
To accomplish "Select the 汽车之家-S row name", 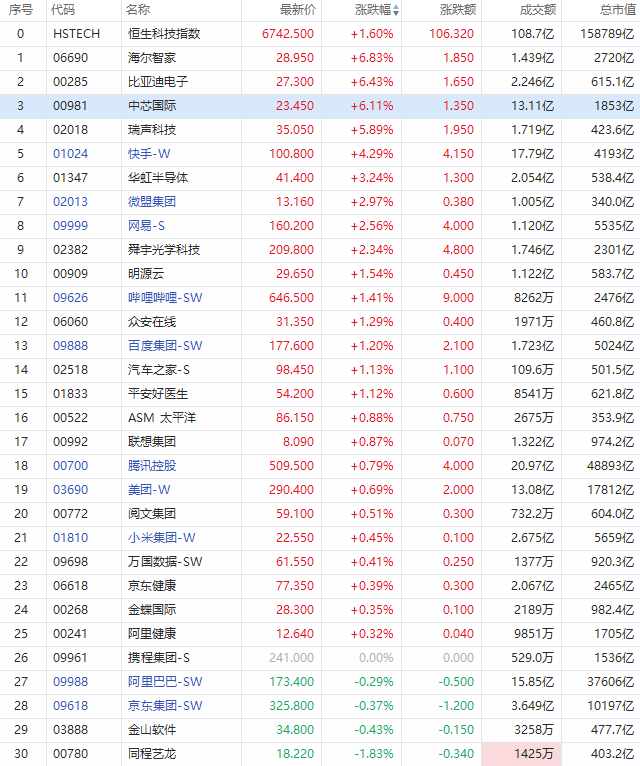I will click(x=159, y=370).
